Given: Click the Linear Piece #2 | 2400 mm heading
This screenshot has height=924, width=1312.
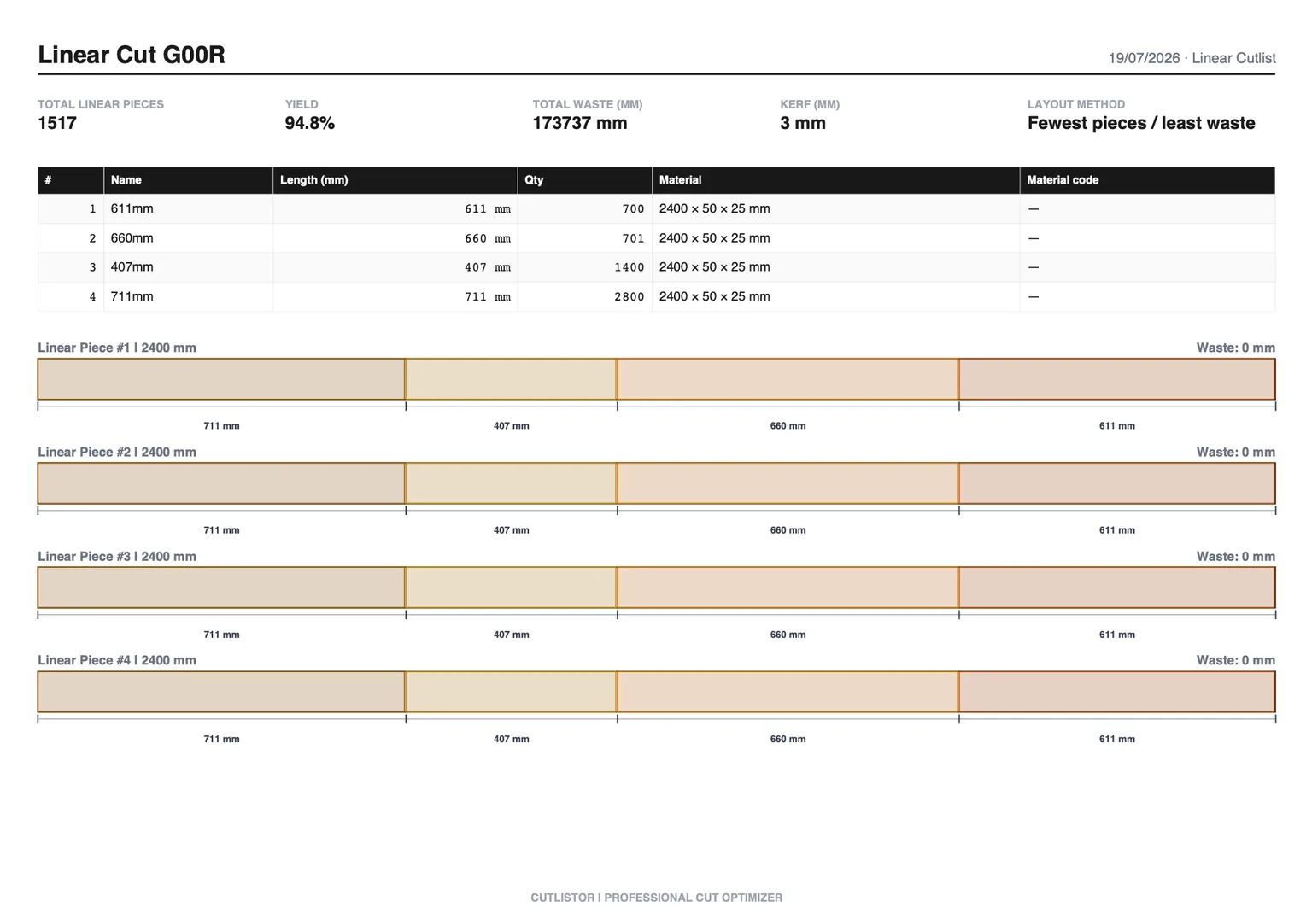Looking at the screenshot, I should pyautogui.click(x=117, y=452).
